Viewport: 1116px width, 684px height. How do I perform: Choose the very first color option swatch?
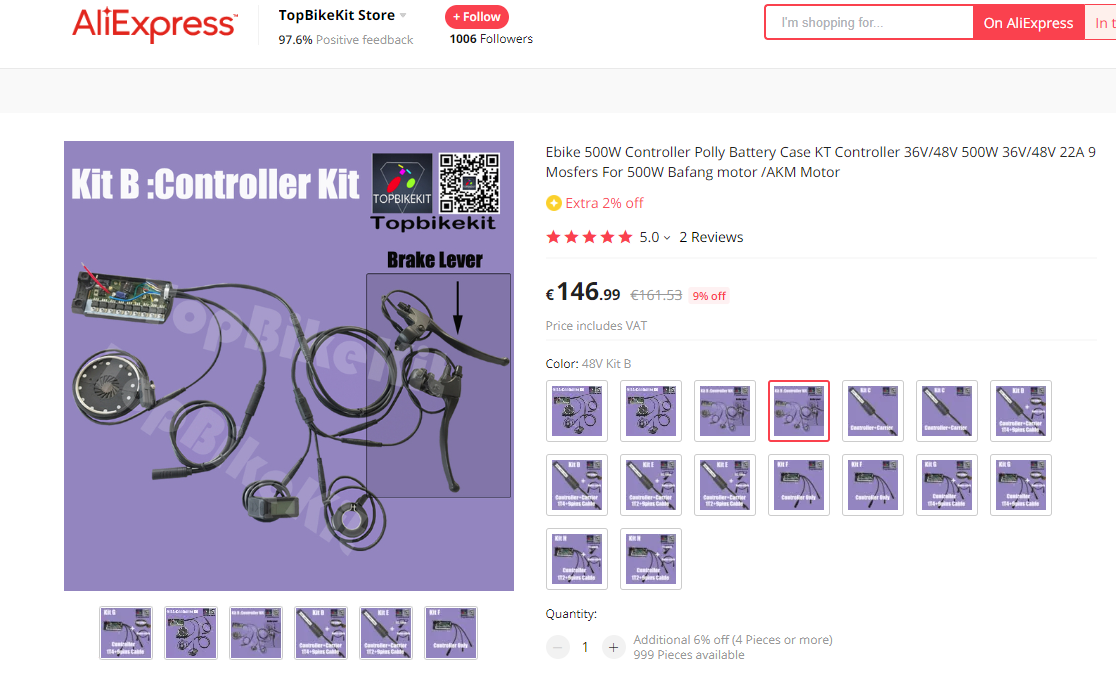[577, 411]
